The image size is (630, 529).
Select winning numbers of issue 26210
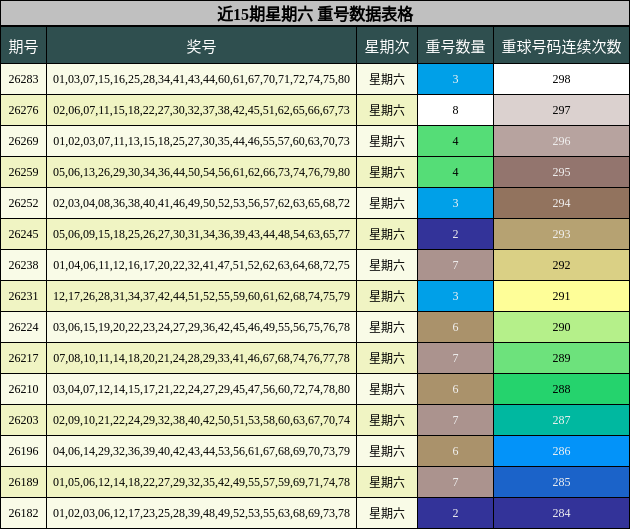pyautogui.click(x=201, y=389)
